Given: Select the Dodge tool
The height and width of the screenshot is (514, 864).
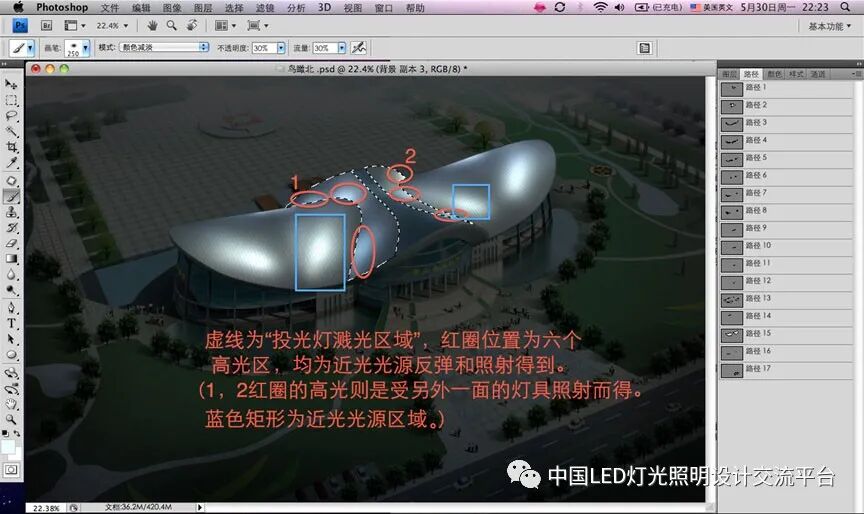Looking at the screenshot, I should coord(11,290).
